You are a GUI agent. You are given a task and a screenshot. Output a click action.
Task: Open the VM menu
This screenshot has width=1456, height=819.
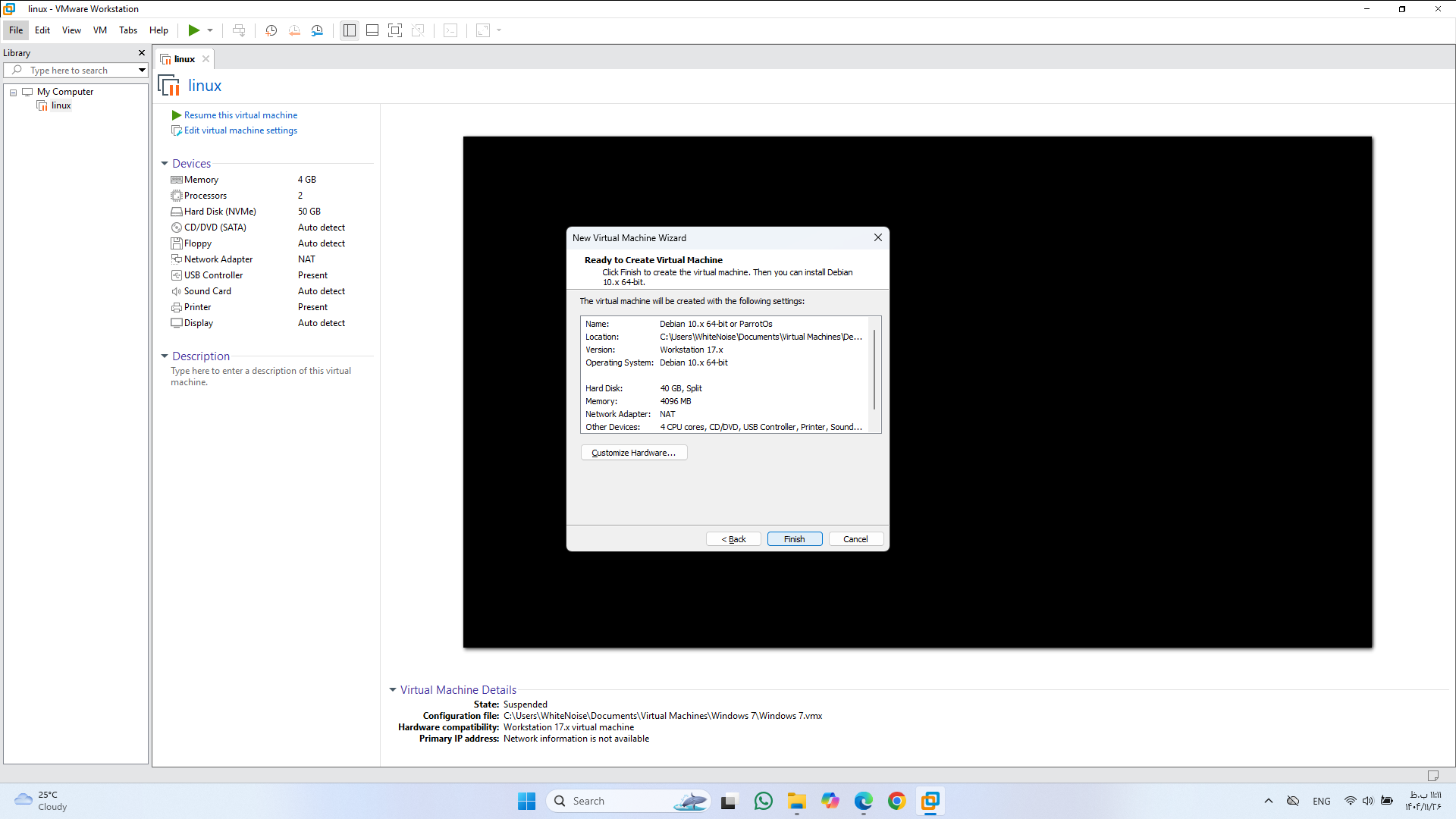pyautogui.click(x=100, y=30)
